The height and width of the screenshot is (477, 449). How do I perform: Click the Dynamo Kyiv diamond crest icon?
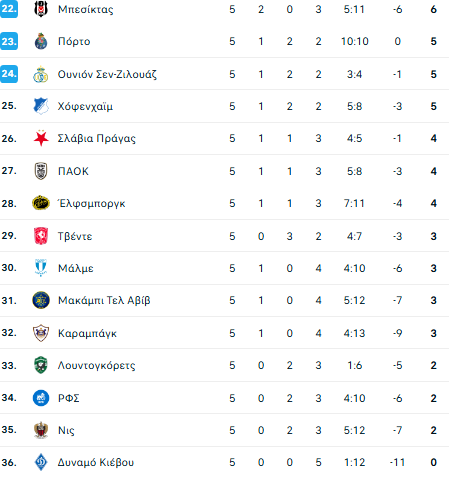[41, 462]
